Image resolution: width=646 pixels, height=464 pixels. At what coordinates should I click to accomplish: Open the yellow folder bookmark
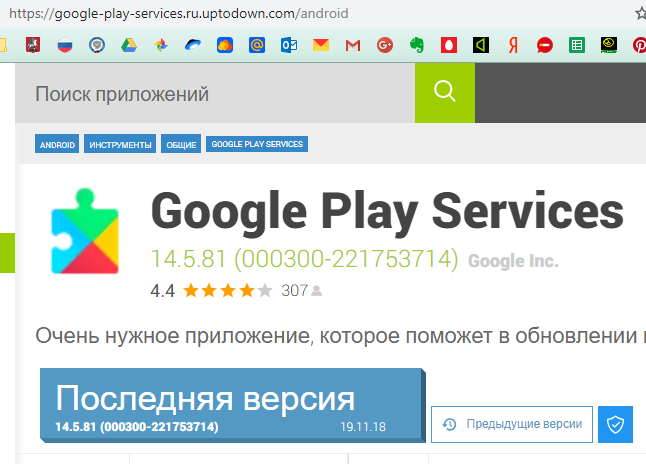3,45
